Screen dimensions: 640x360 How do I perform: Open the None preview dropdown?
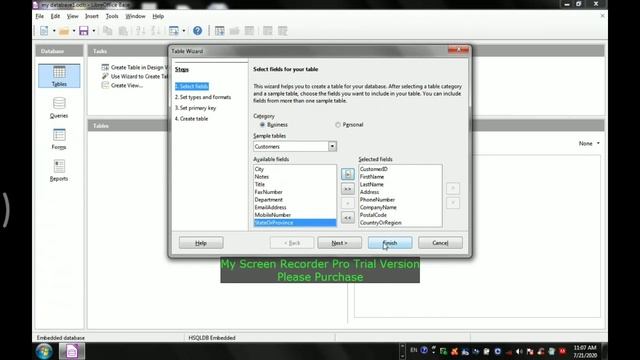(x=589, y=143)
